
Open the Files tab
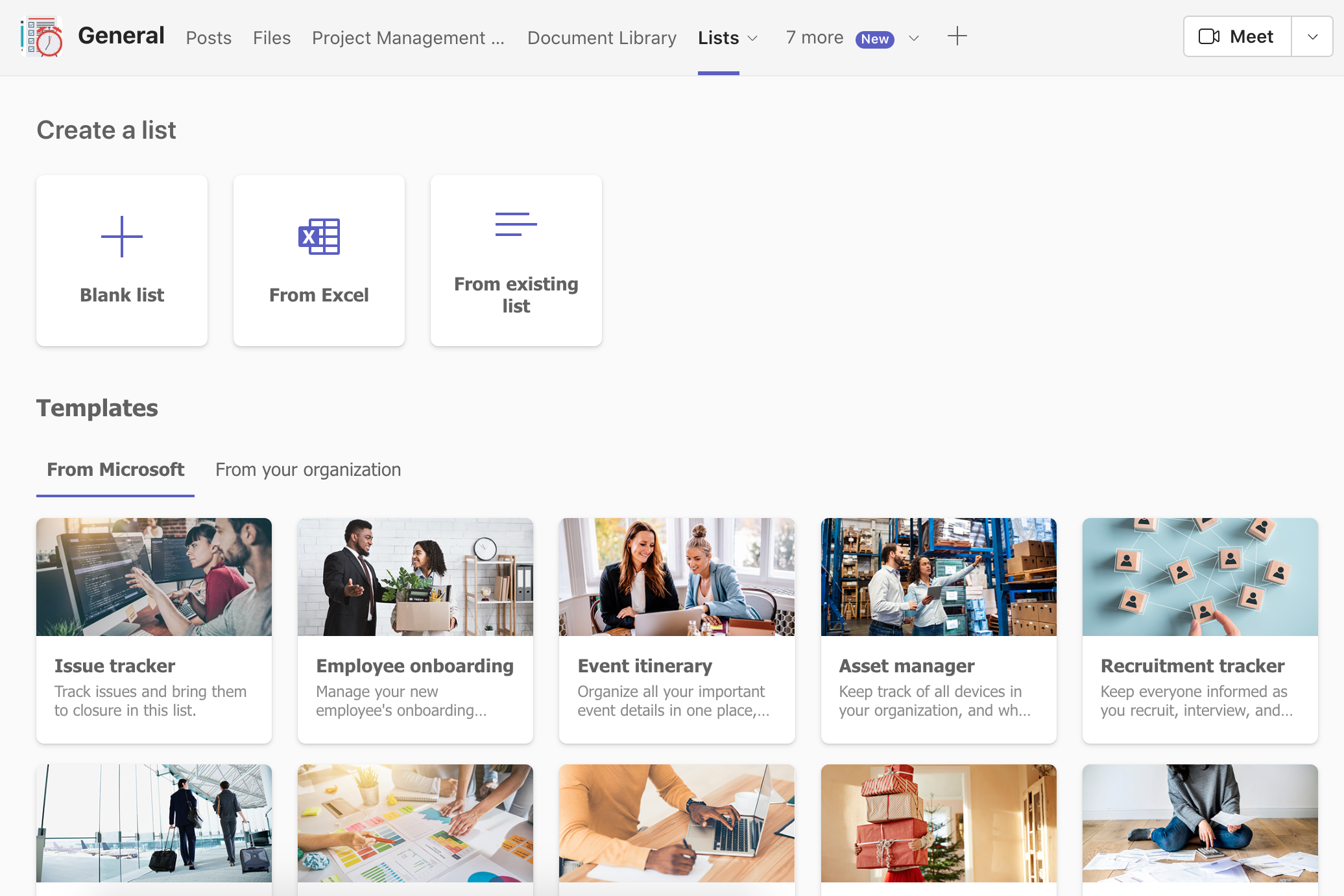tap(271, 38)
